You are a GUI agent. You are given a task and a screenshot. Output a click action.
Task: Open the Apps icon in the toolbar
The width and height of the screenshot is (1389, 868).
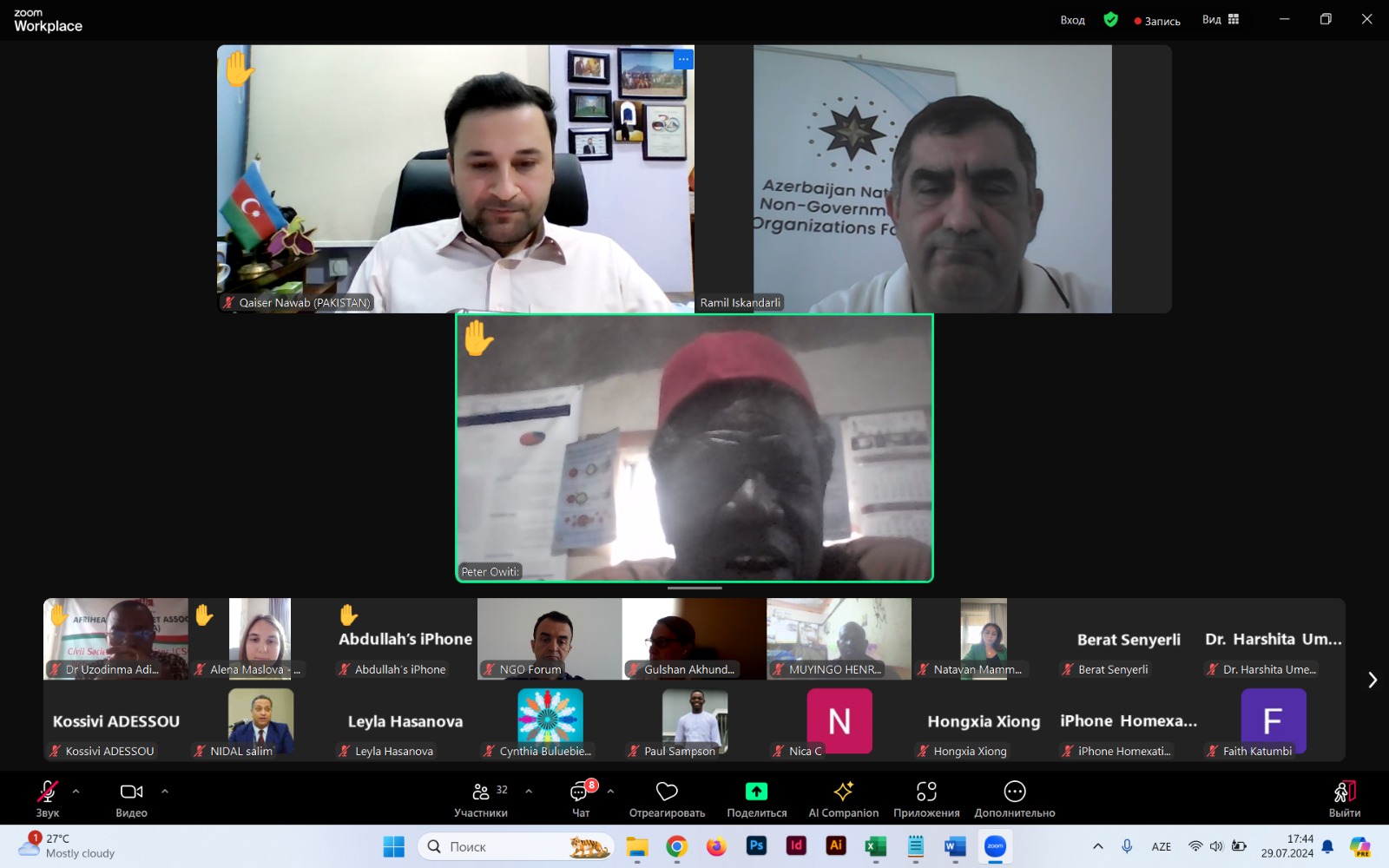tap(926, 792)
